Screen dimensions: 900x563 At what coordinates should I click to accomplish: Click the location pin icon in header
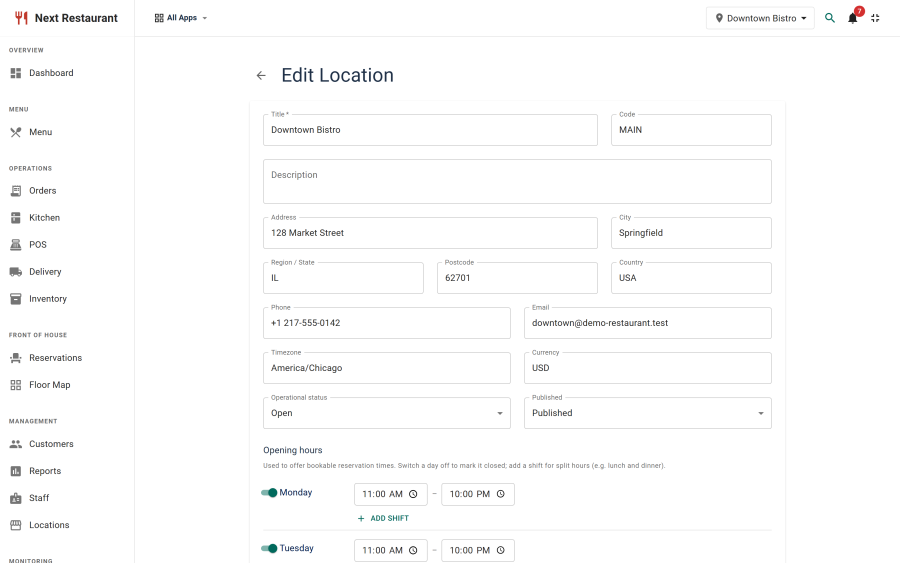[719, 18]
